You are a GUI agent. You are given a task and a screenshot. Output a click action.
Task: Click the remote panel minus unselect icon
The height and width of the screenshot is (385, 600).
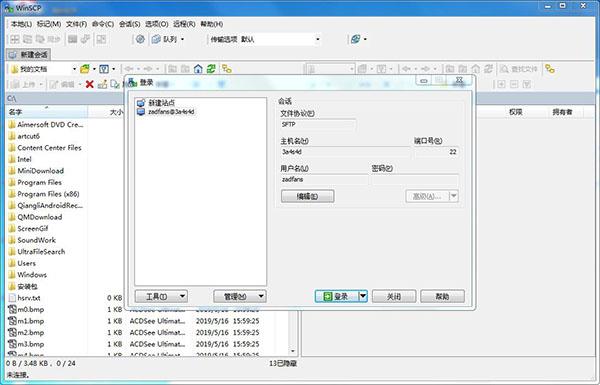pos(514,84)
